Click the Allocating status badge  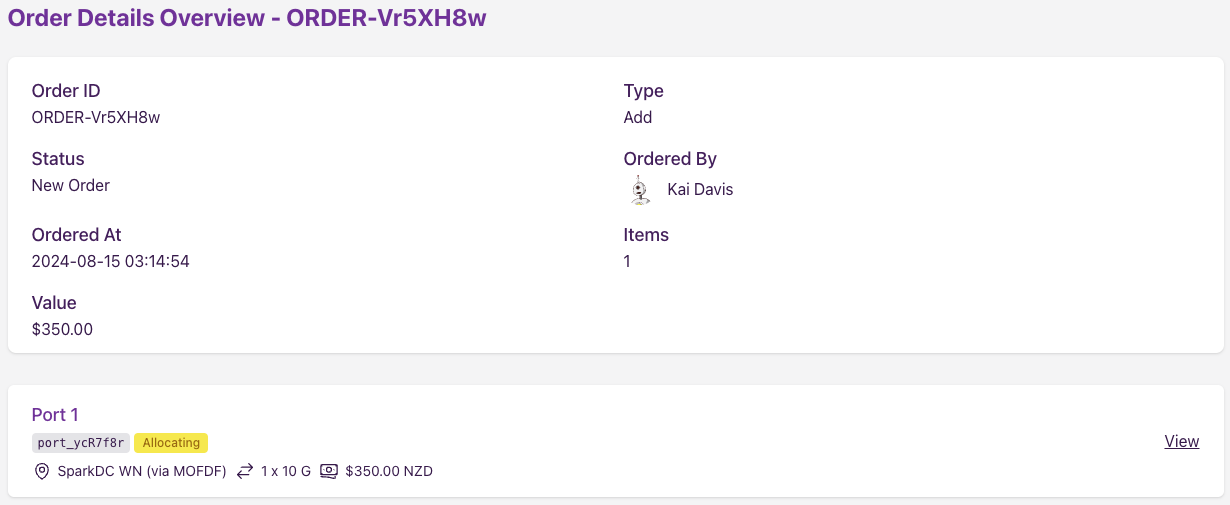pyautogui.click(x=171, y=442)
